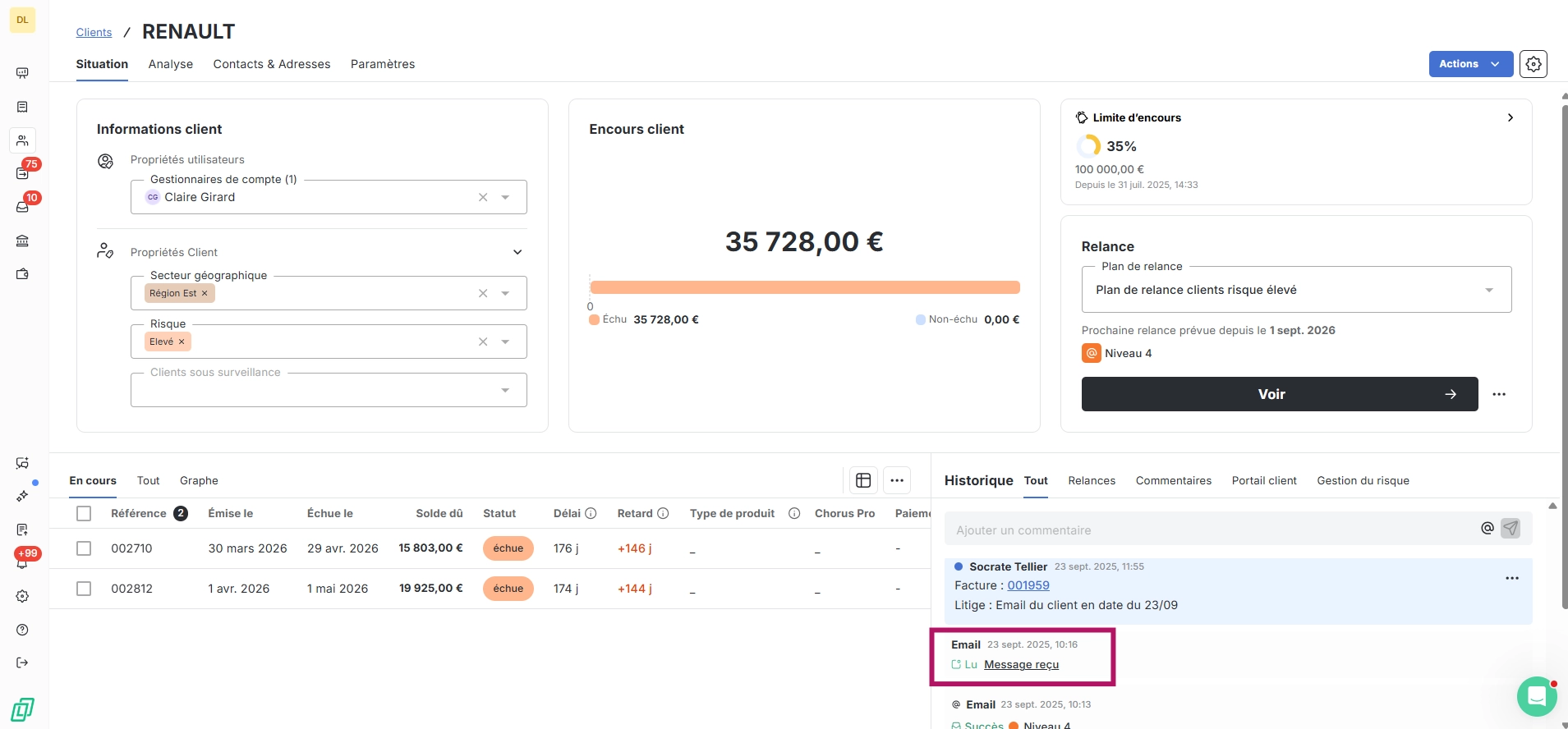Select the Graphe tab
The height and width of the screenshot is (729, 1568).
click(199, 480)
